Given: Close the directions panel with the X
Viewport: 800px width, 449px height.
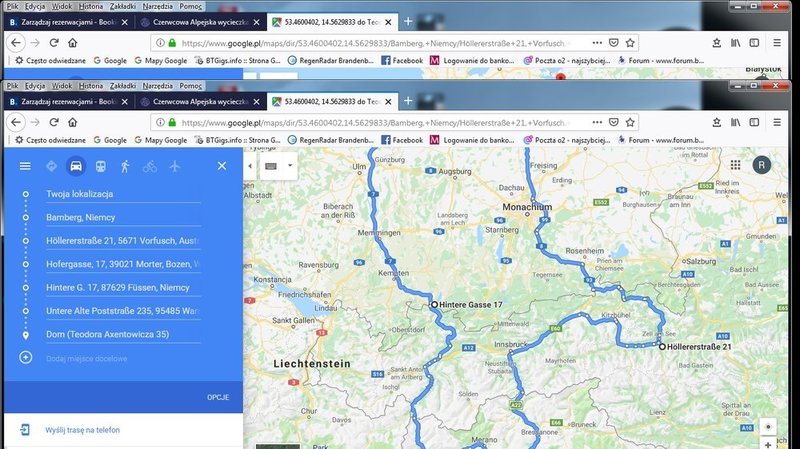Looking at the screenshot, I should pos(222,166).
